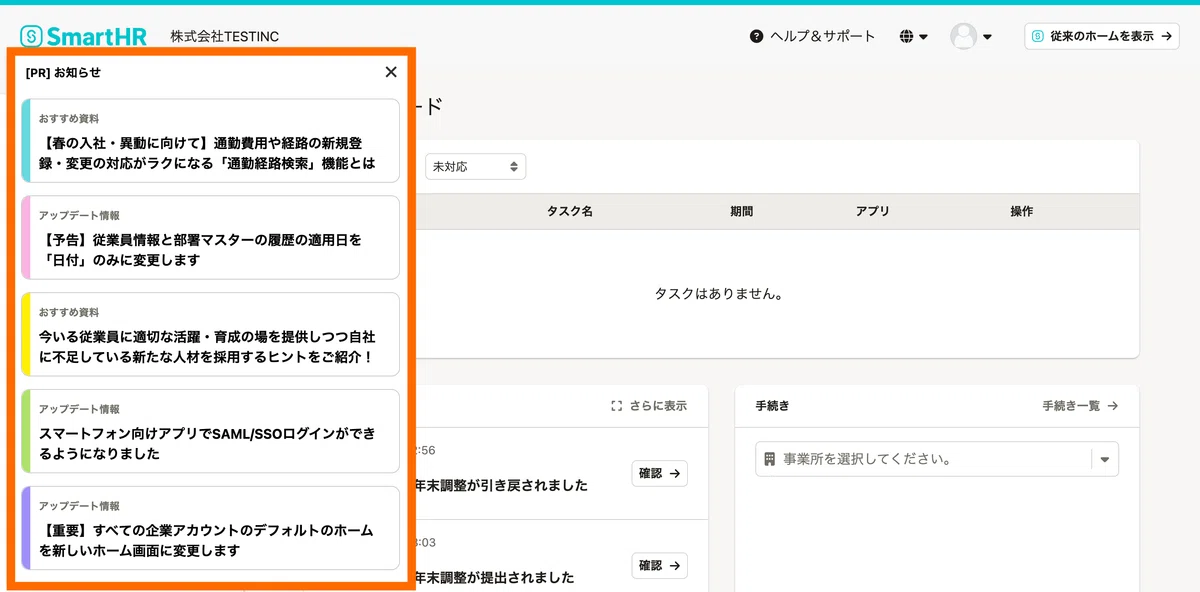Open the 今いる従業員に適切な活躍 notice card
This screenshot has width=1200, height=592.
210,334
